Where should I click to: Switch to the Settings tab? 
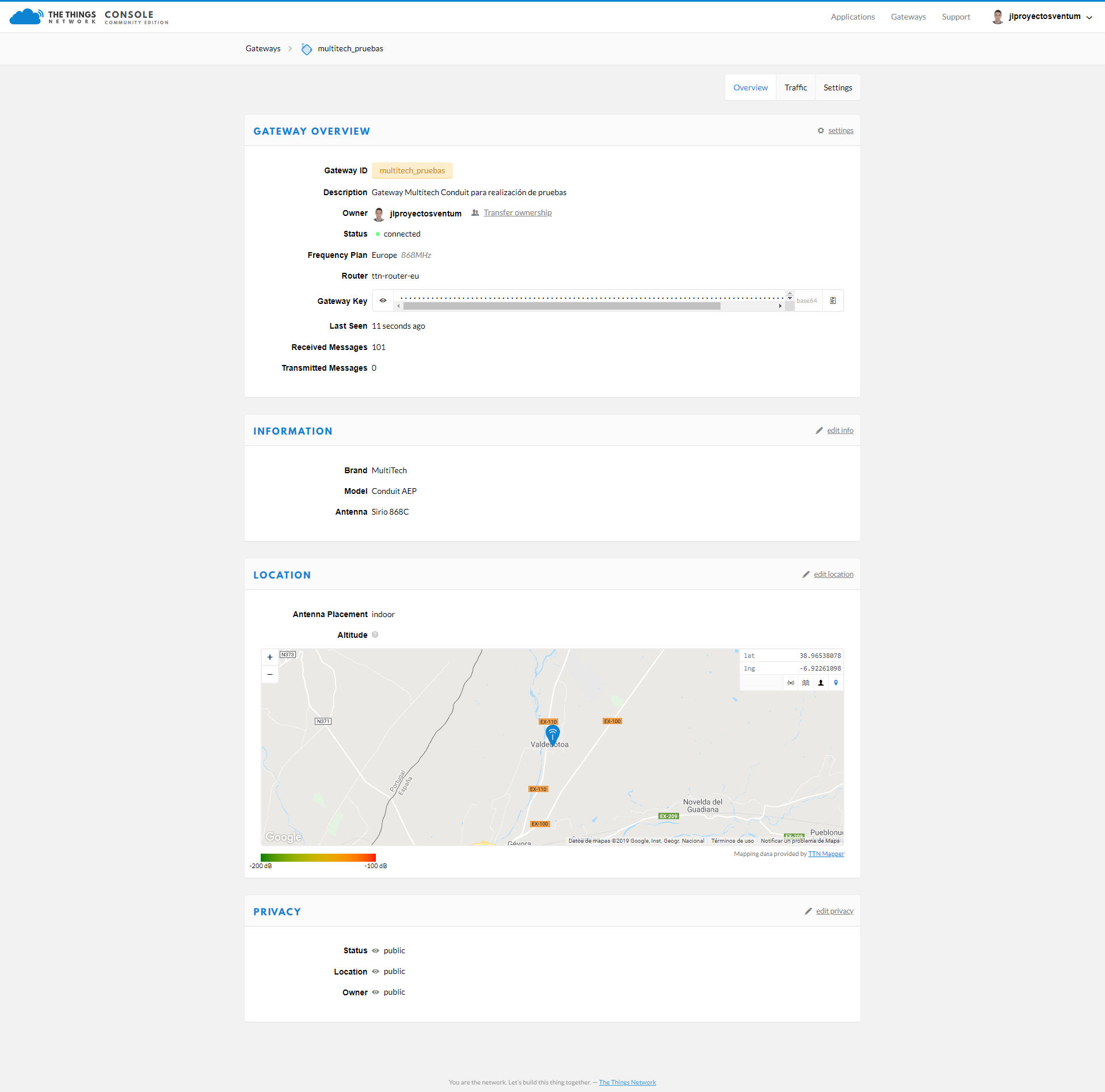[837, 87]
